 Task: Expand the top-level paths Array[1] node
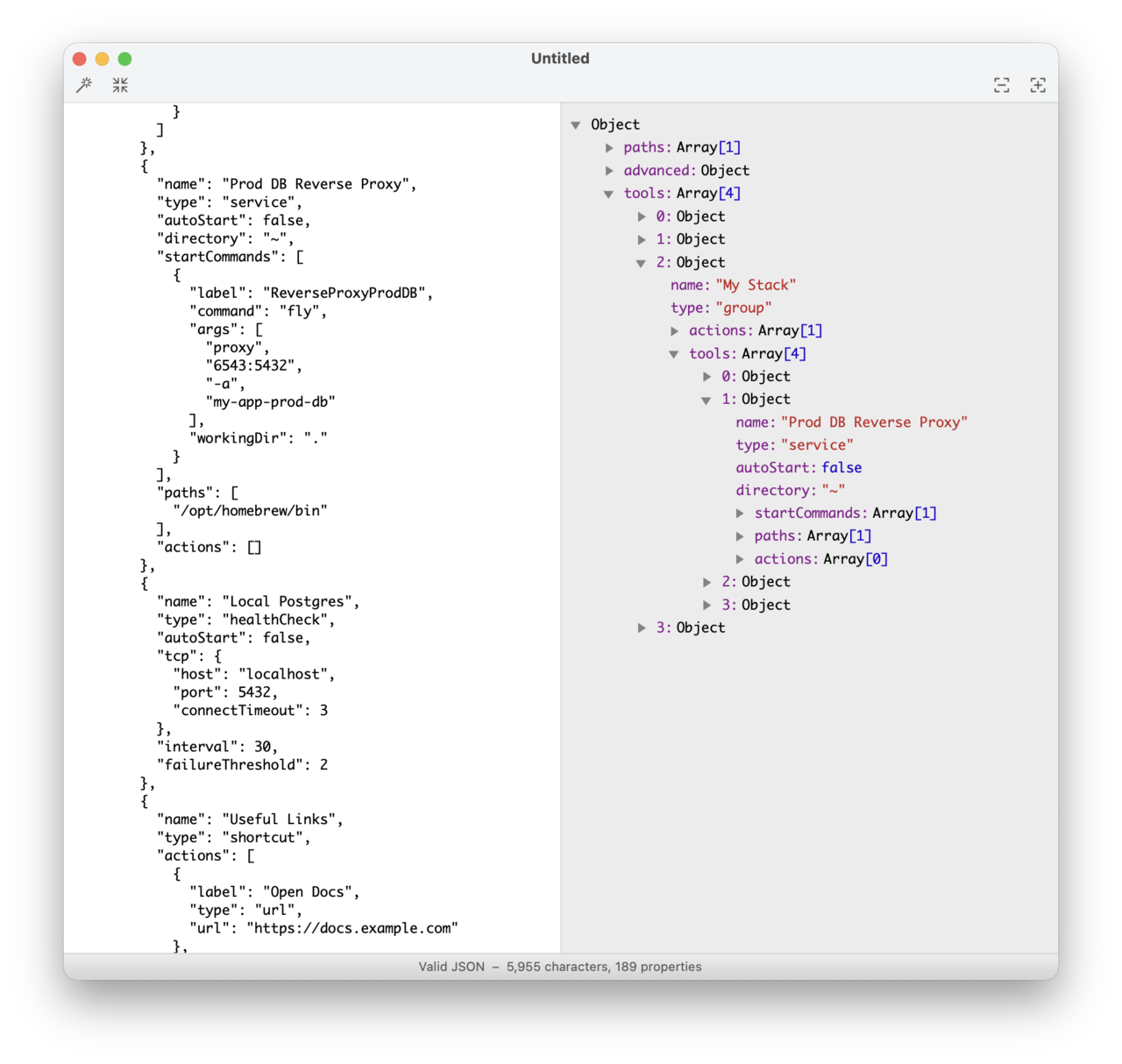(x=609, y=148)
